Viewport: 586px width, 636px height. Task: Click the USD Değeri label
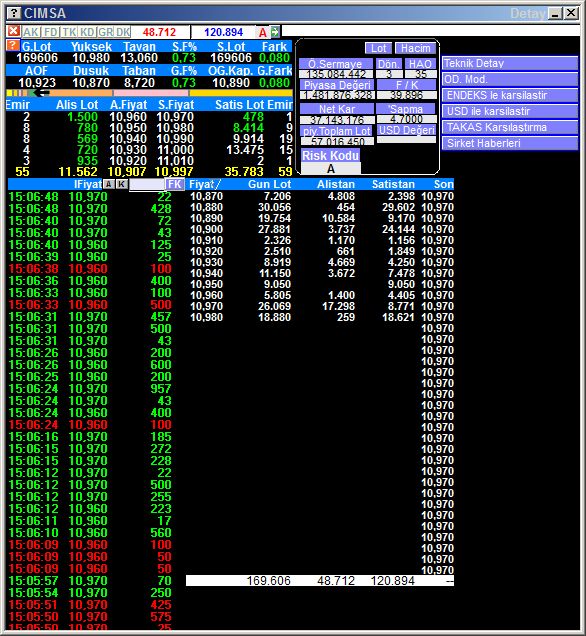pyautogui.click(x=407, y=130)
